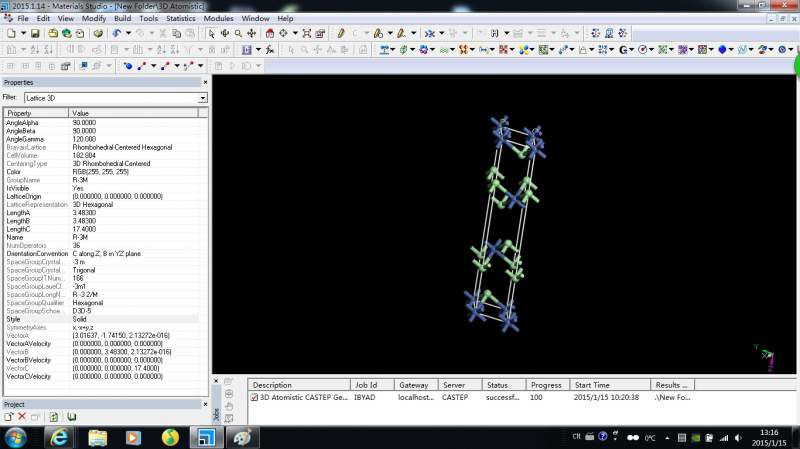The height and width of the screenshot is (449, 800).
Task: Click the red X delete icon in Project panel
Action: (x=21, y=416)
